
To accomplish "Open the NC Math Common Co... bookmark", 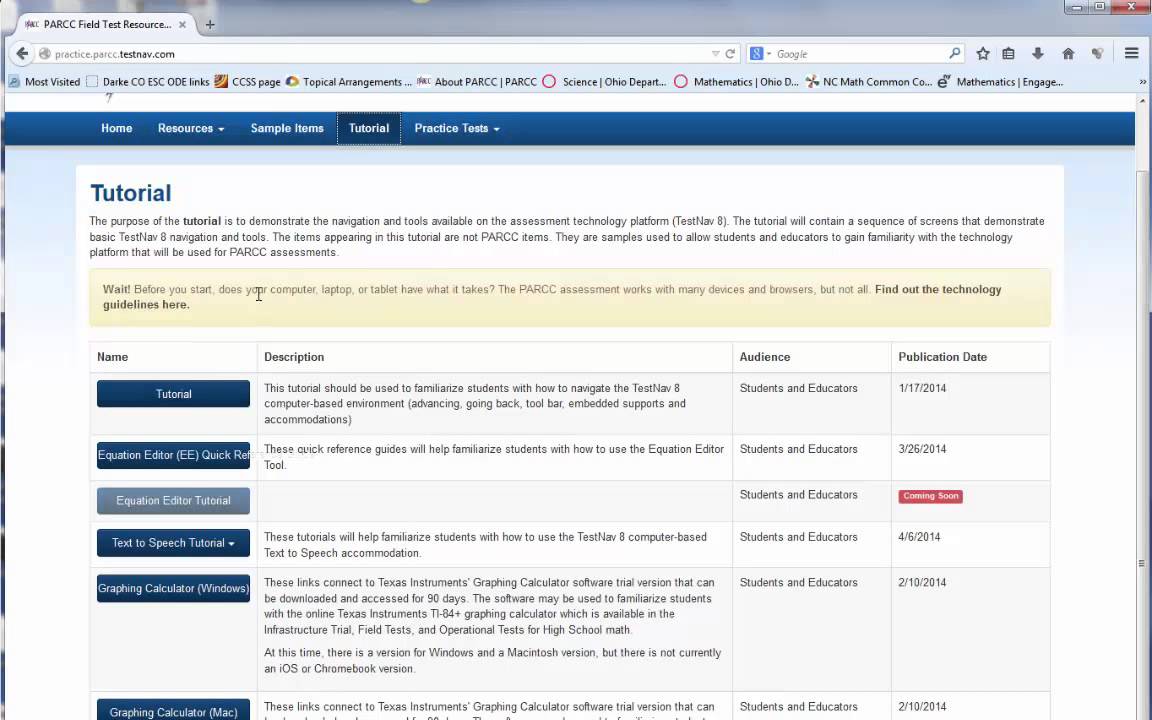I will (x=868, y=82).
